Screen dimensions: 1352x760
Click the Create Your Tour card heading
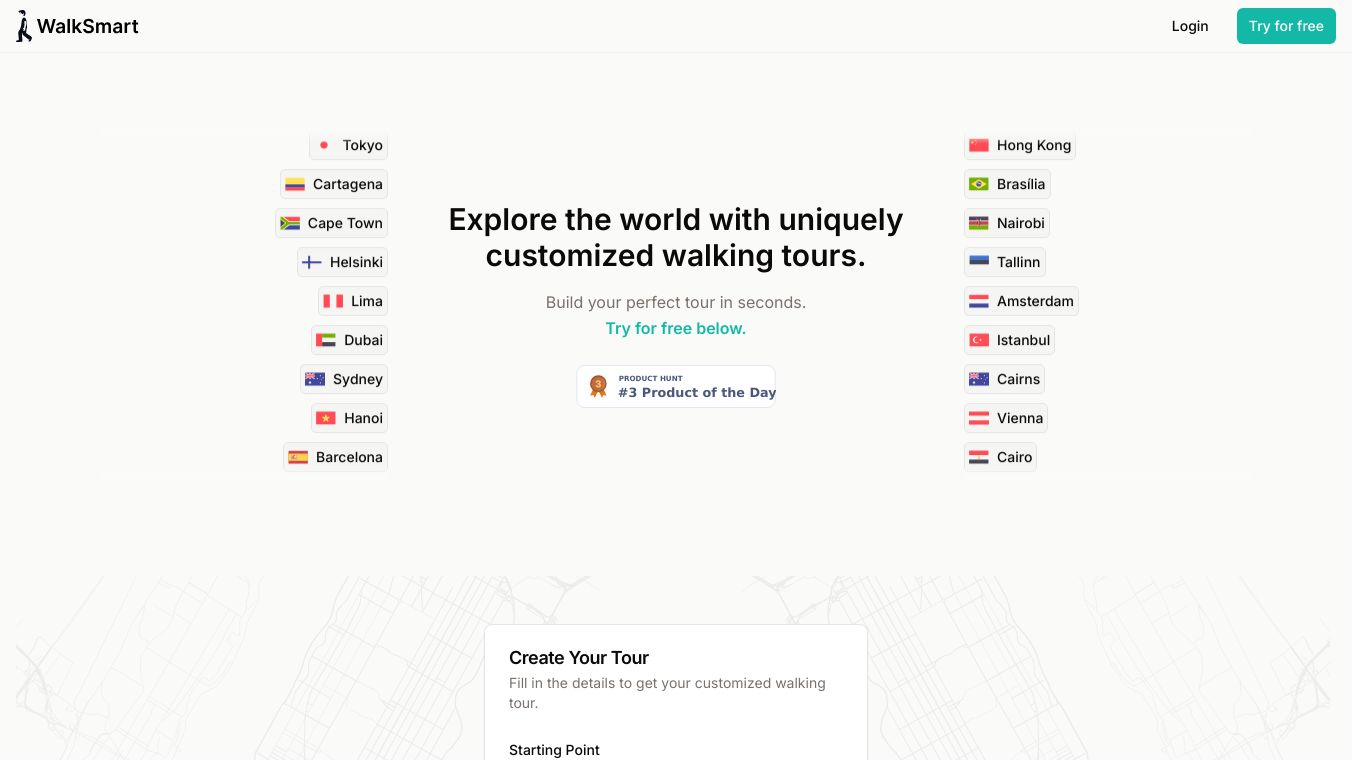click(x=579, y=657)
